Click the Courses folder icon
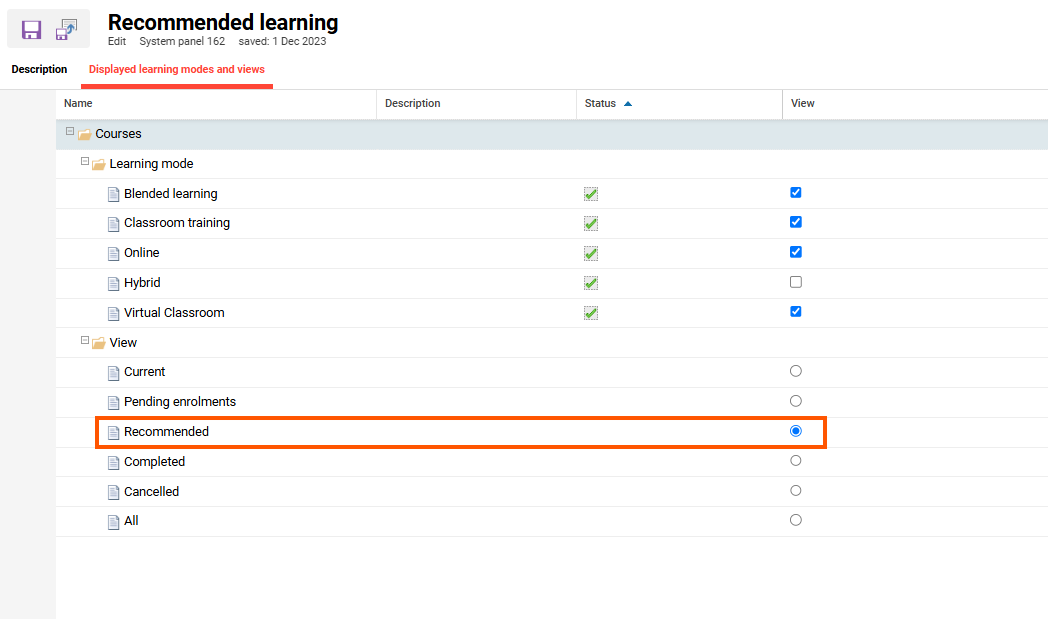 click(84, 135)
